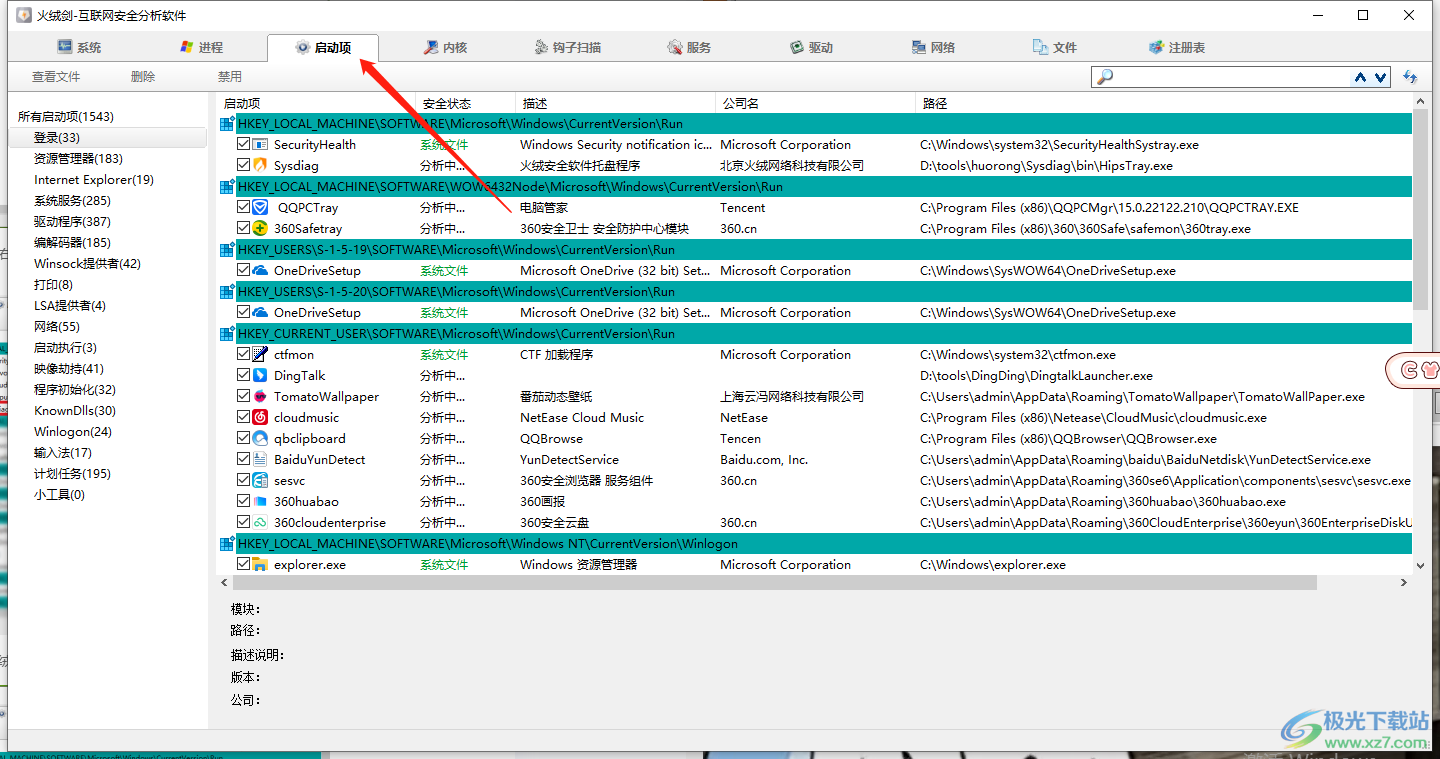The height and width of the screenshot is (759, 1440).
Task: Open the 注册表 tab
Action: point(1177,47)
